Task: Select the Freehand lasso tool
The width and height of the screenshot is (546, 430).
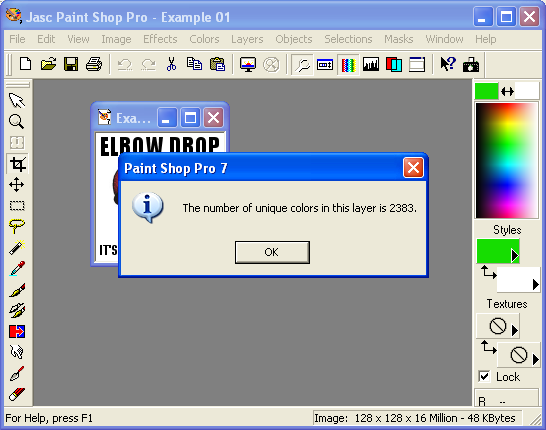Action: pyautogui.click(x=17, y=226)
